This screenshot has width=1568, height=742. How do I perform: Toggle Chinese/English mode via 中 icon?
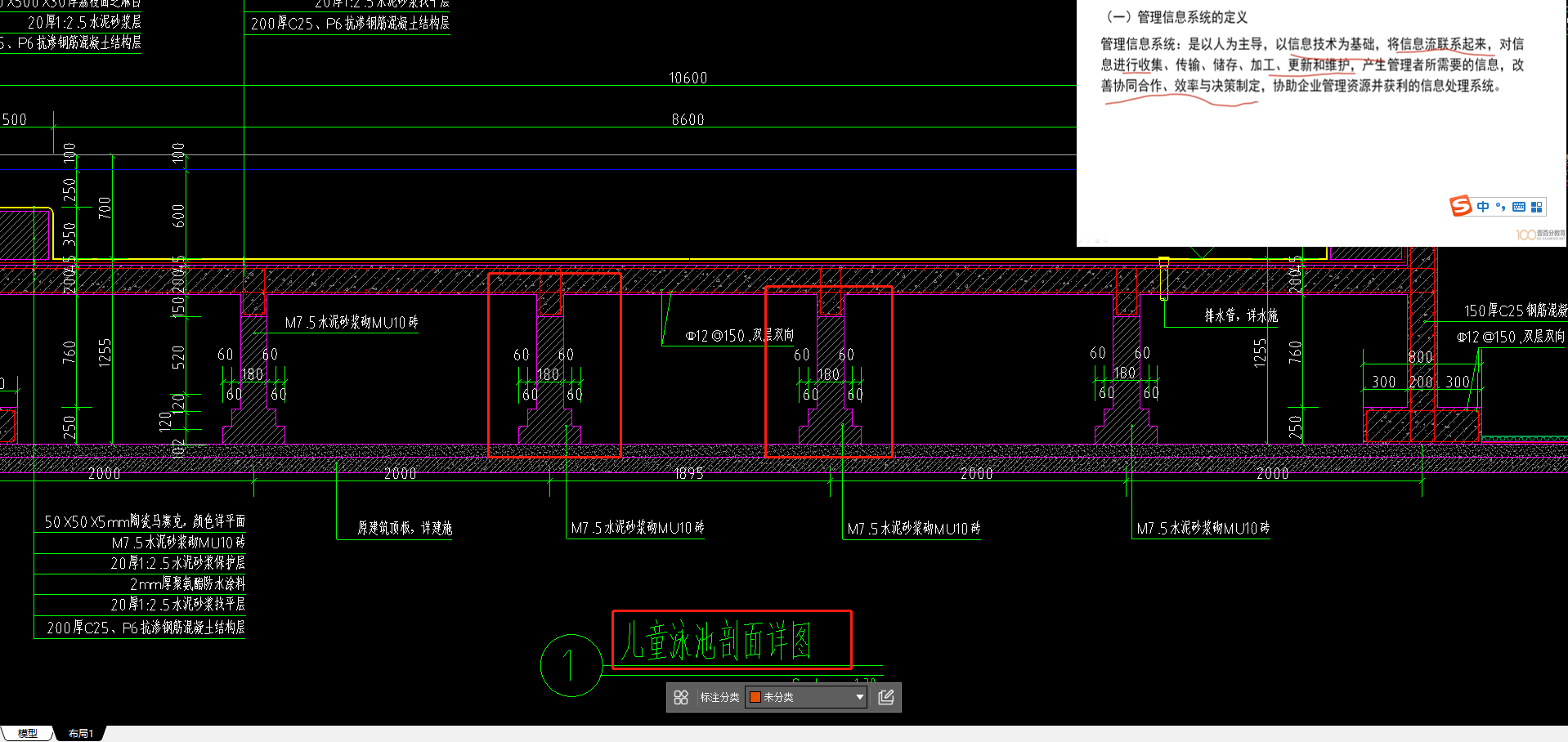coord(1483,207)
